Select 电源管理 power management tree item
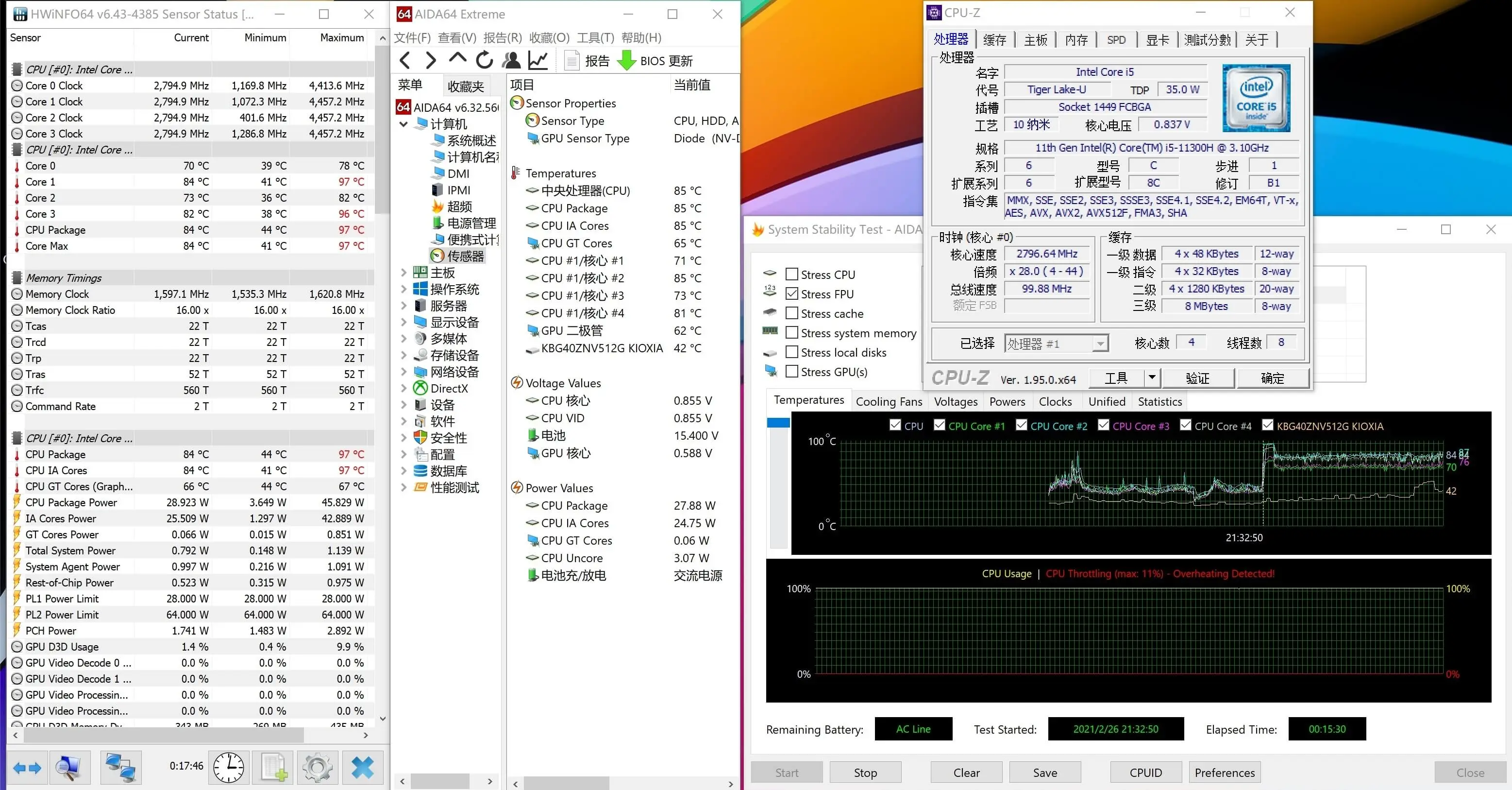Viewport: 1512px width, 790px height. pyautogui.click(x=464, y=223)
